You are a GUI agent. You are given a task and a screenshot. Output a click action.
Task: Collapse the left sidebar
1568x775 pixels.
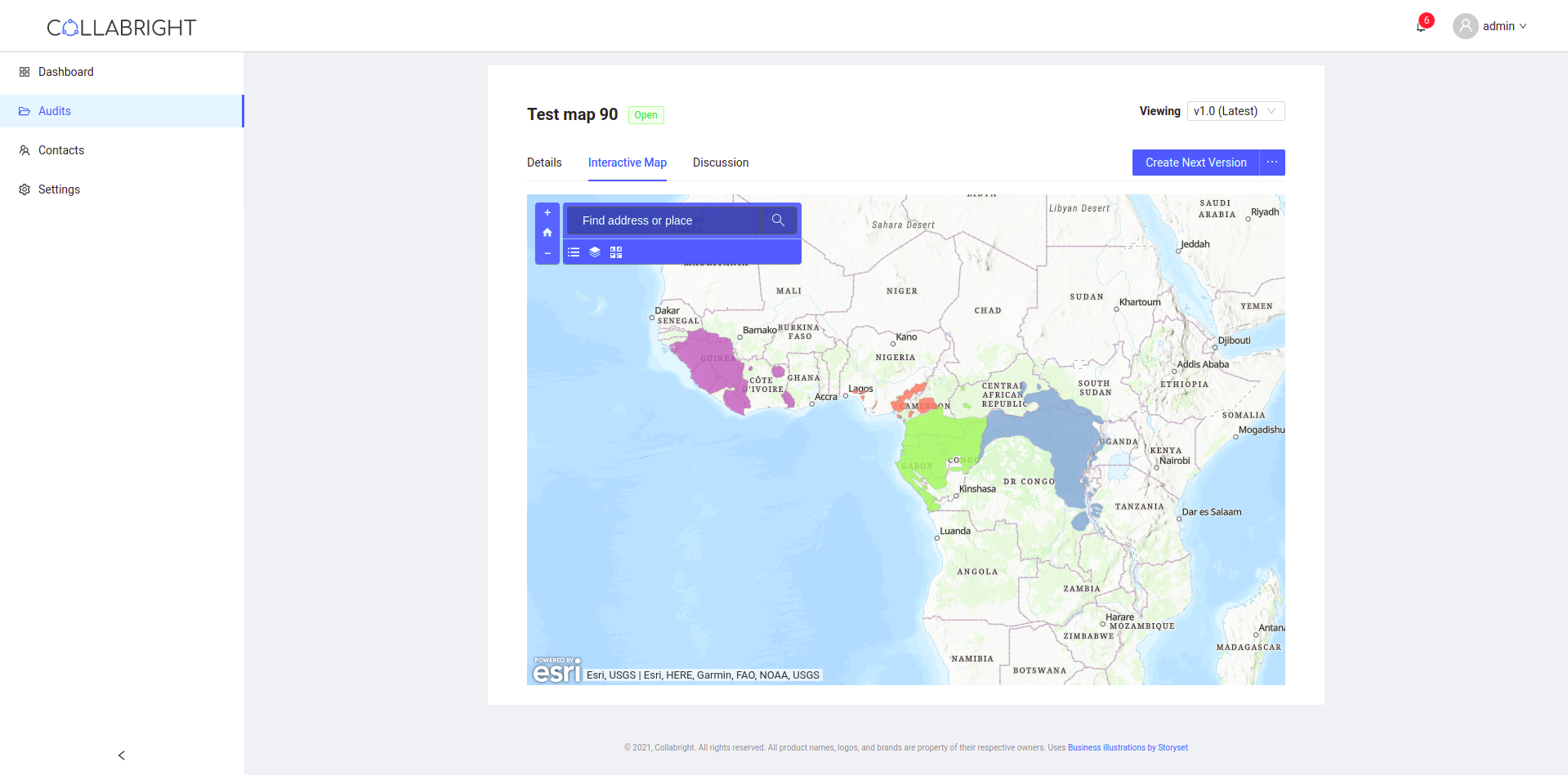[x=122, y=755]
